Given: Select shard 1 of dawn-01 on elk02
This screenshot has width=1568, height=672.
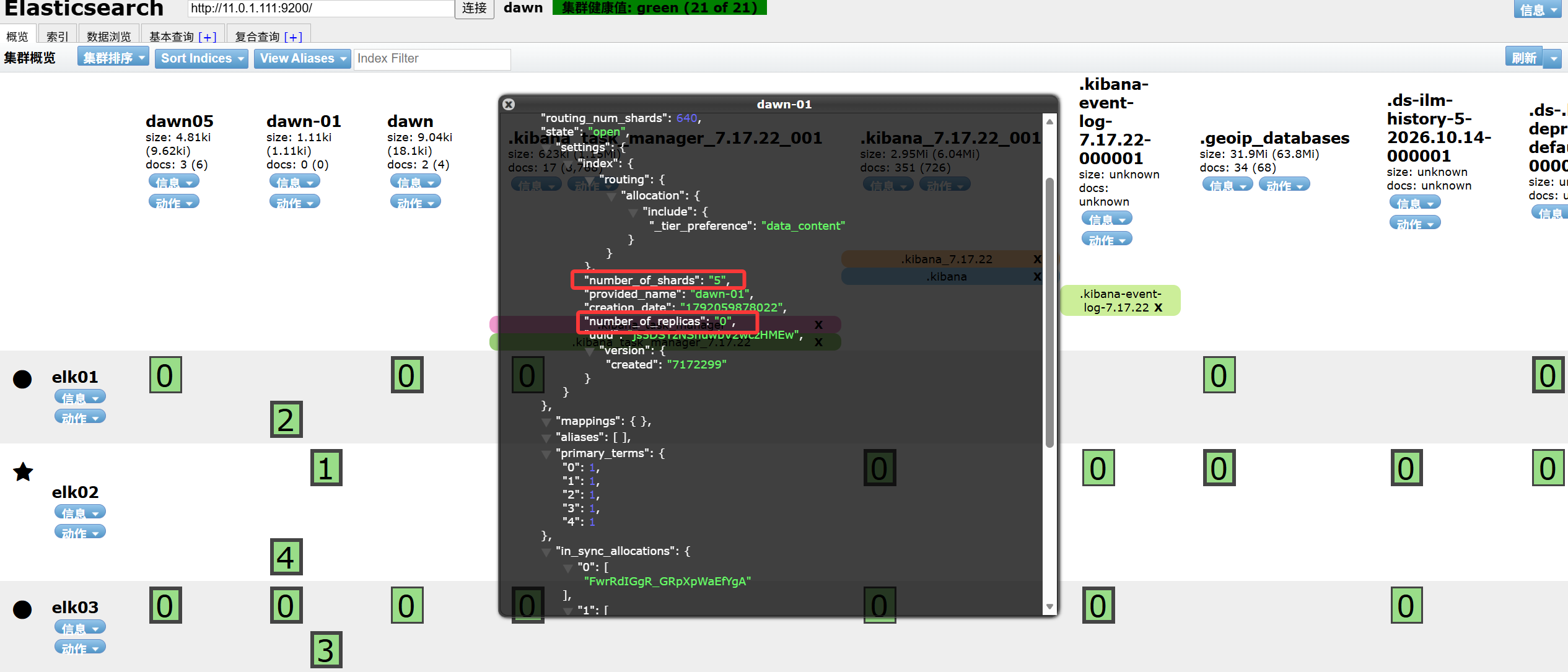Looking at the screenshot, I should click(326, 468).
